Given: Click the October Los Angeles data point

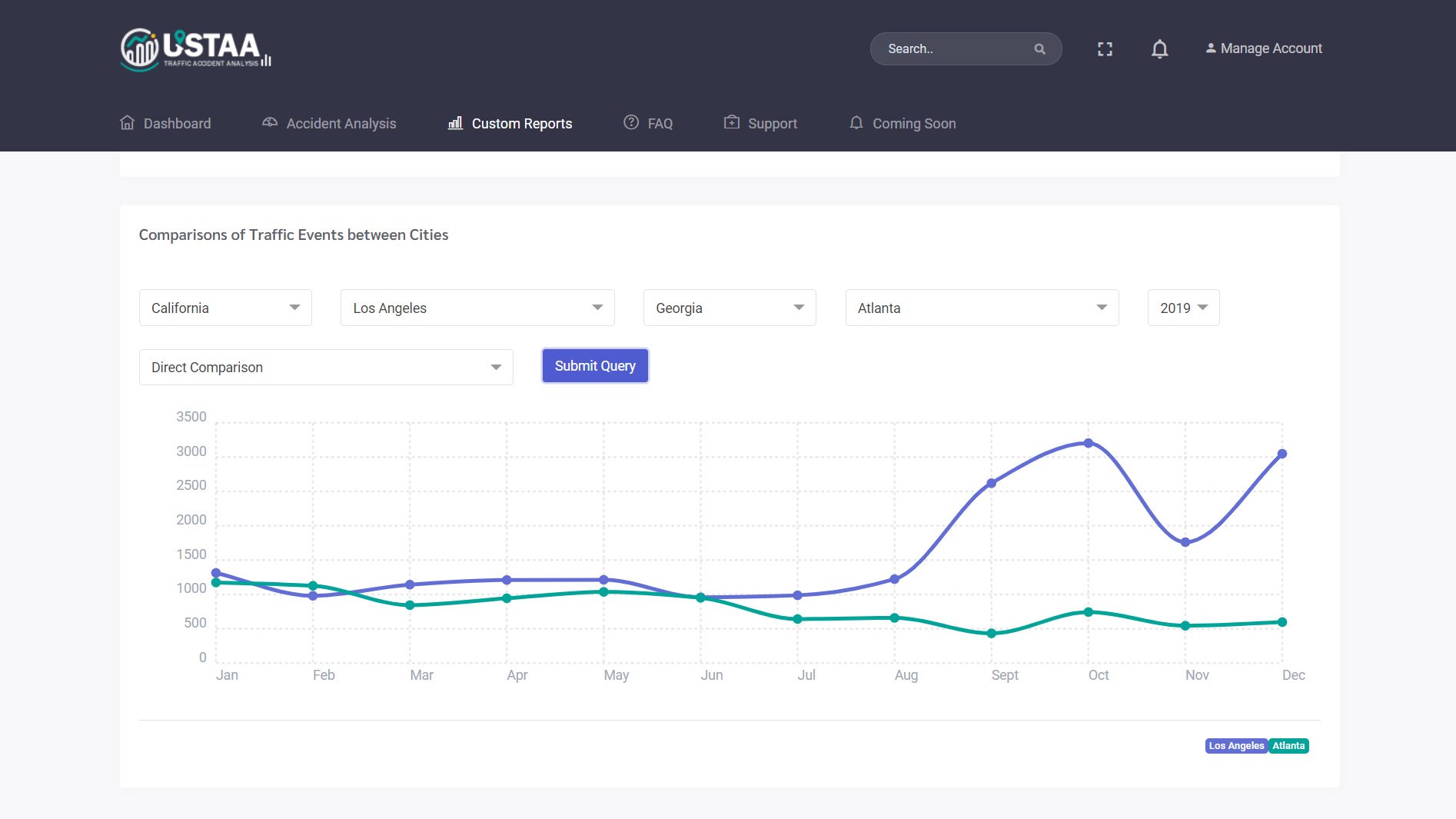Looking at the screenshot, I should (1089, 443).
